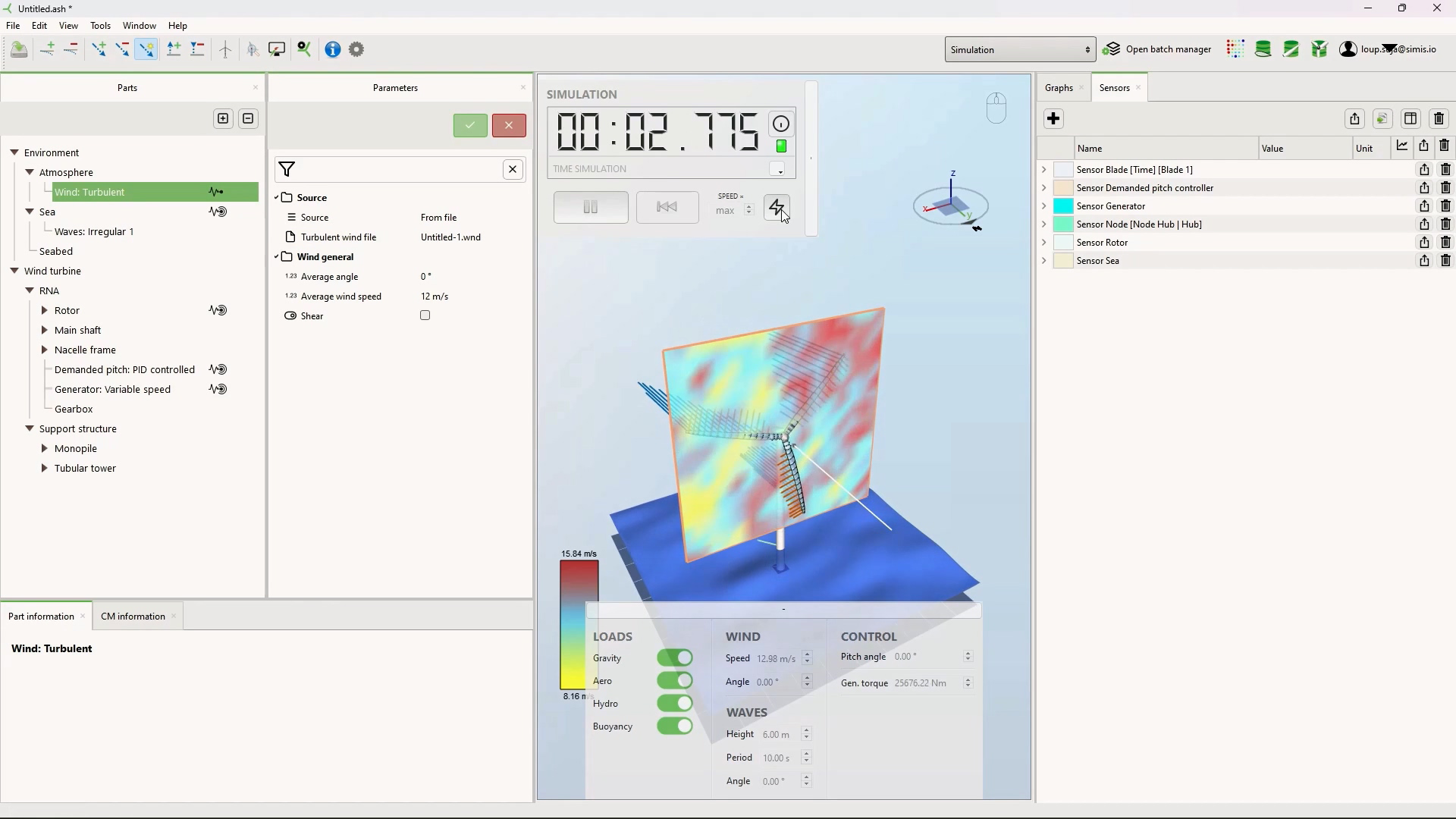Viewport: 1456px width, 819px height.
Task: Collapse the Wind general parameter group
Action: coord(277,257)
